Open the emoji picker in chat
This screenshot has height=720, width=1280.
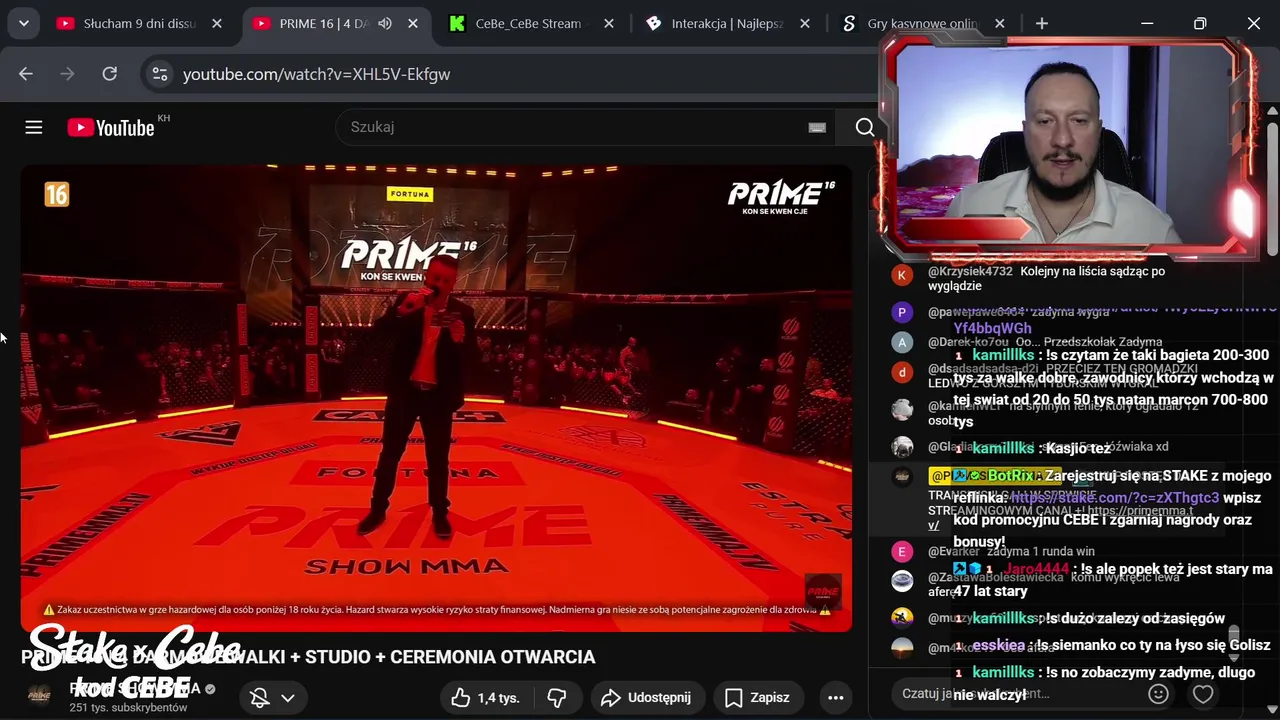click(x=1158, y=694)
